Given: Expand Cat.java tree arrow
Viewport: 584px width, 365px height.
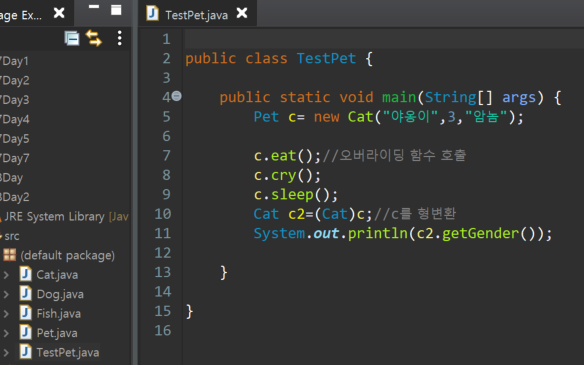Looking at the screenshot, I should coord(6,275).
